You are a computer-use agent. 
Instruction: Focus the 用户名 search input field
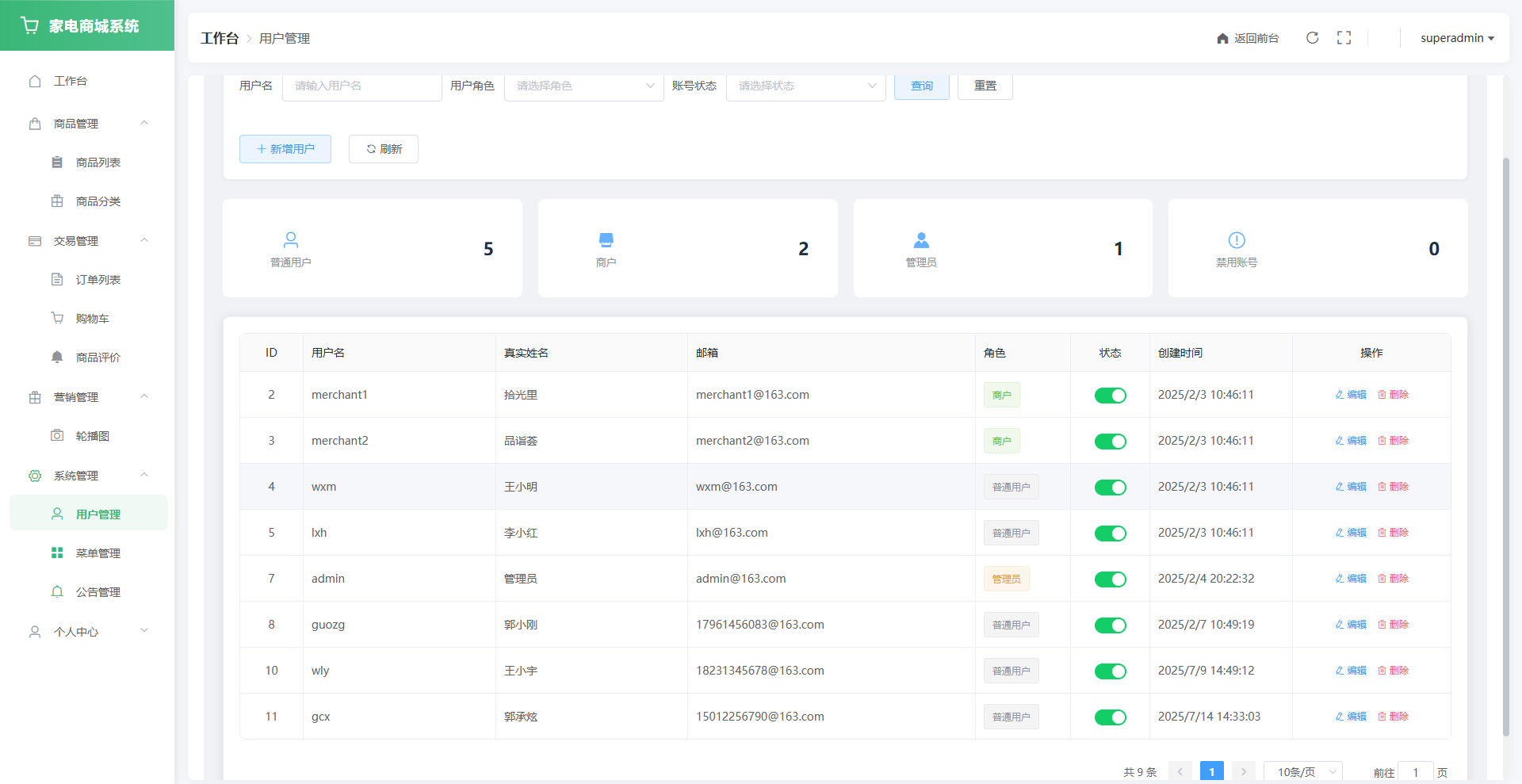point(361,86)
